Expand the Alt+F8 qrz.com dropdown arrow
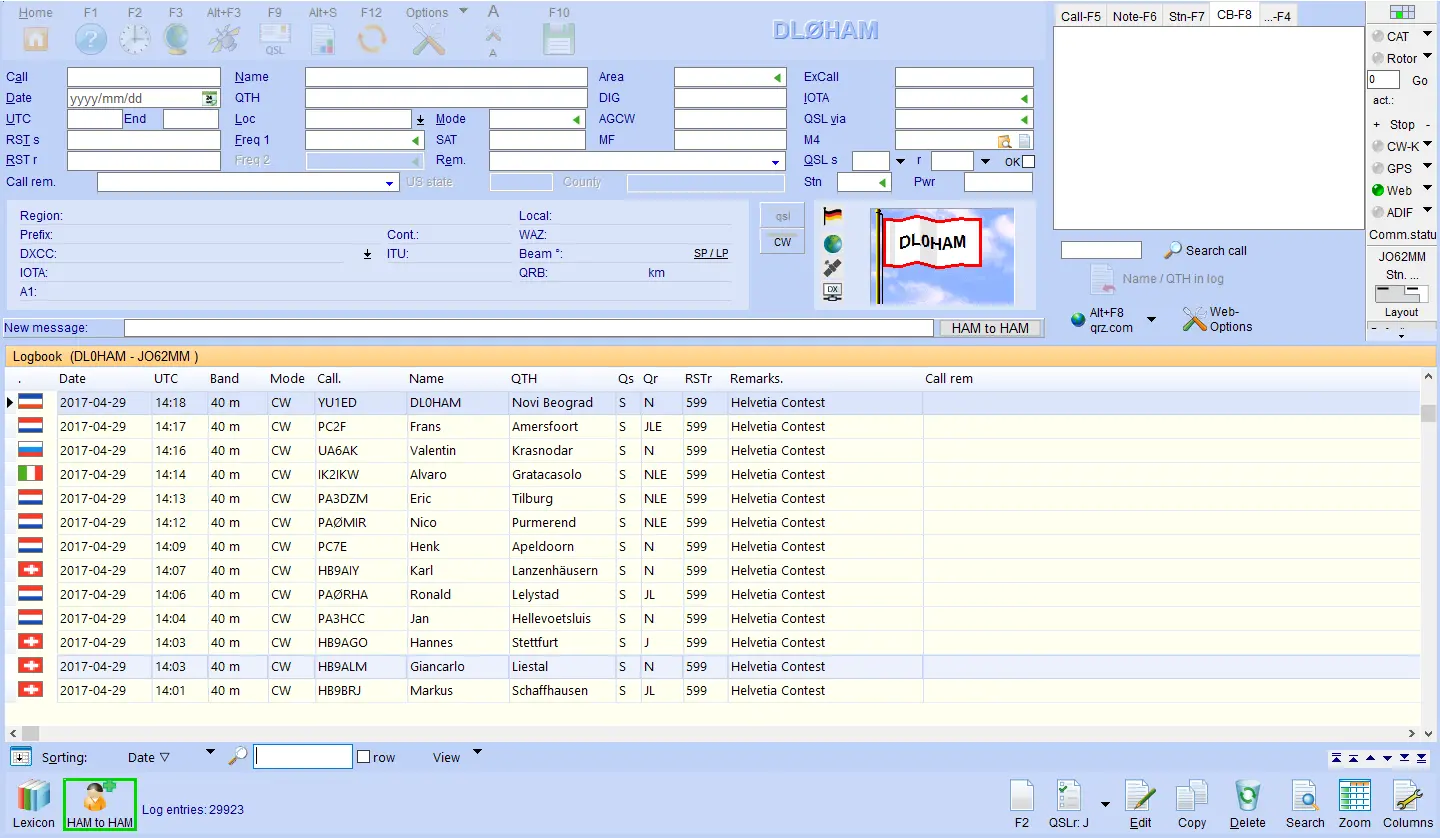The height and width of the screenshot is (838, 1440). tap(1152, 320)
